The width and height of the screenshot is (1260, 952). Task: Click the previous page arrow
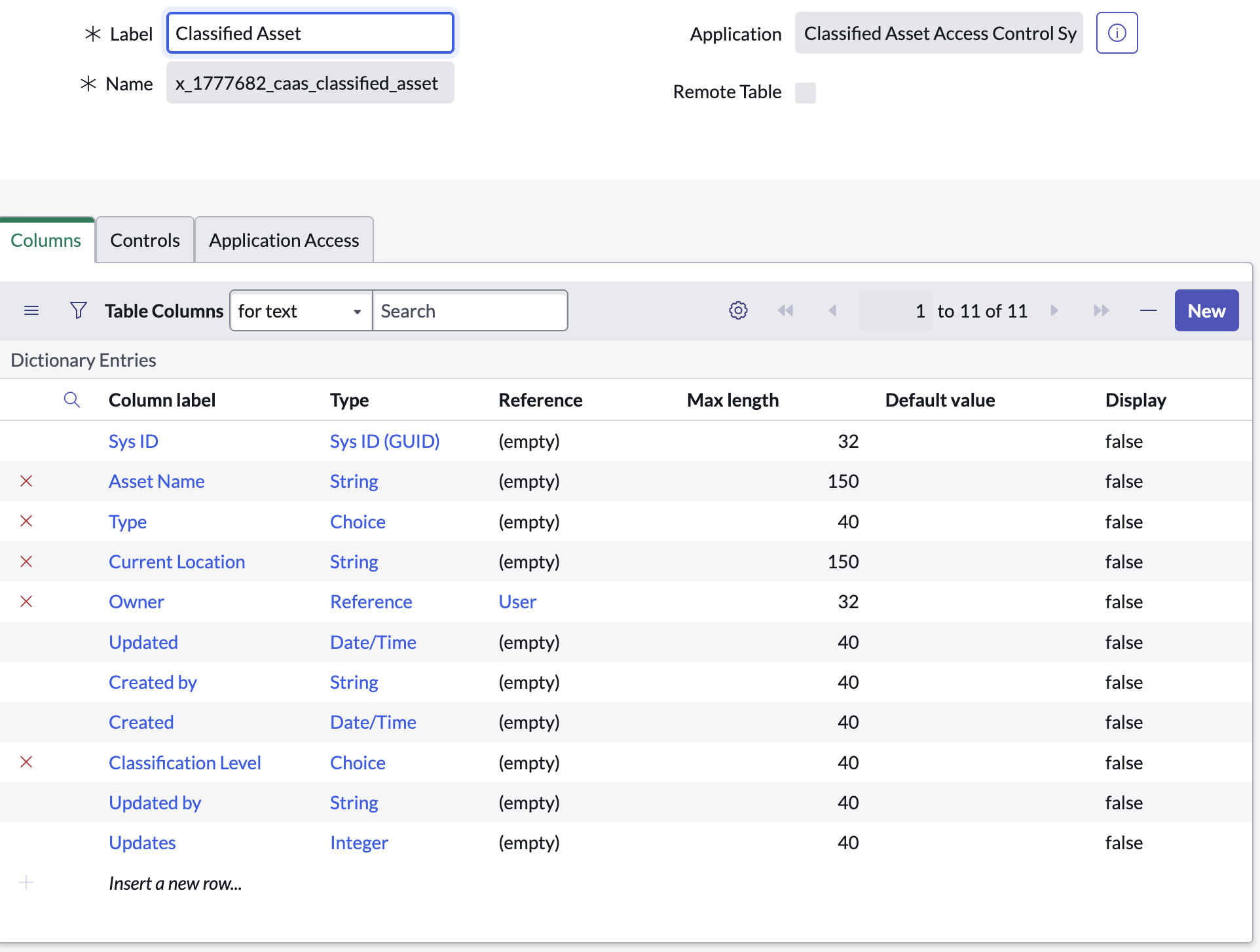click(833, 310)
